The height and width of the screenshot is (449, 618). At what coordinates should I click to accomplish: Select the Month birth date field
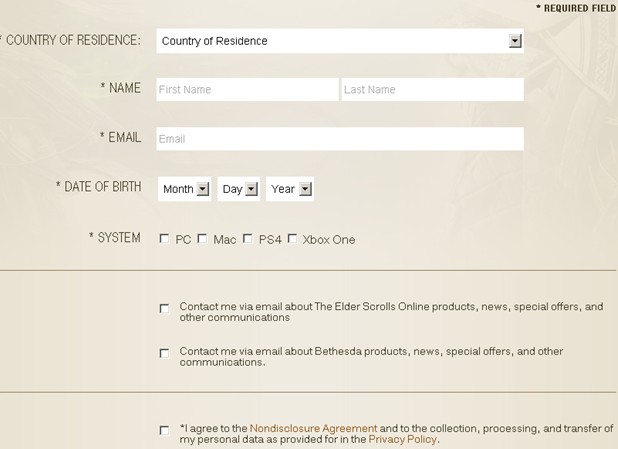(184, 189)
